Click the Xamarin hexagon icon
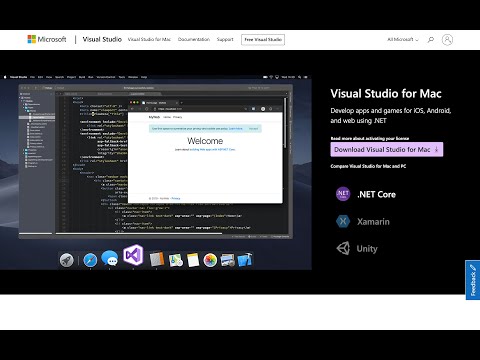 (343, 221)
